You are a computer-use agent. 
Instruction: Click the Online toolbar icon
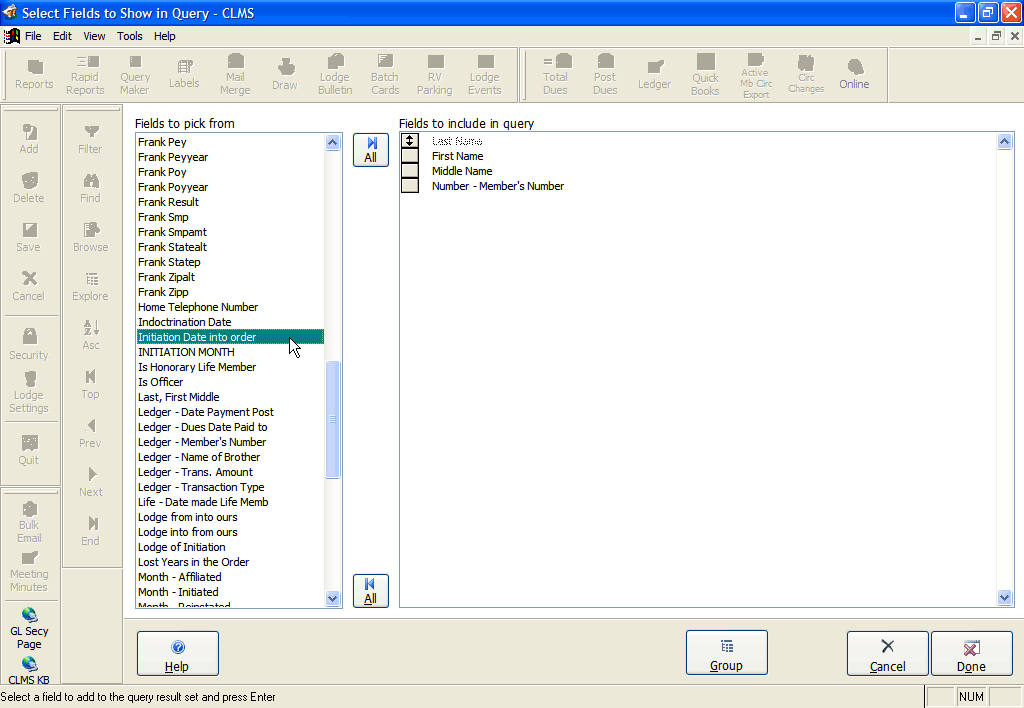click(854, 75)
